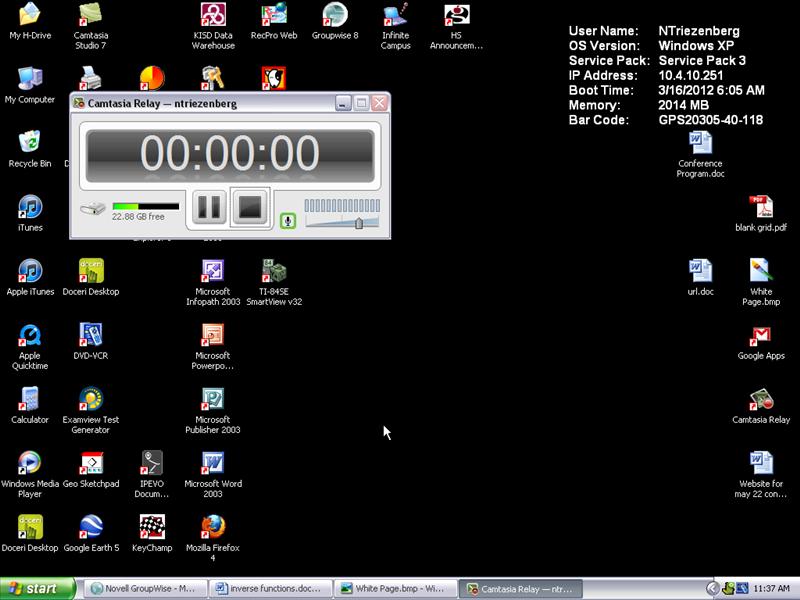The width and height of the screenshot is (800, 600).
Task: Click the green arrow system tray icon
Action: (x=729, y=588)
